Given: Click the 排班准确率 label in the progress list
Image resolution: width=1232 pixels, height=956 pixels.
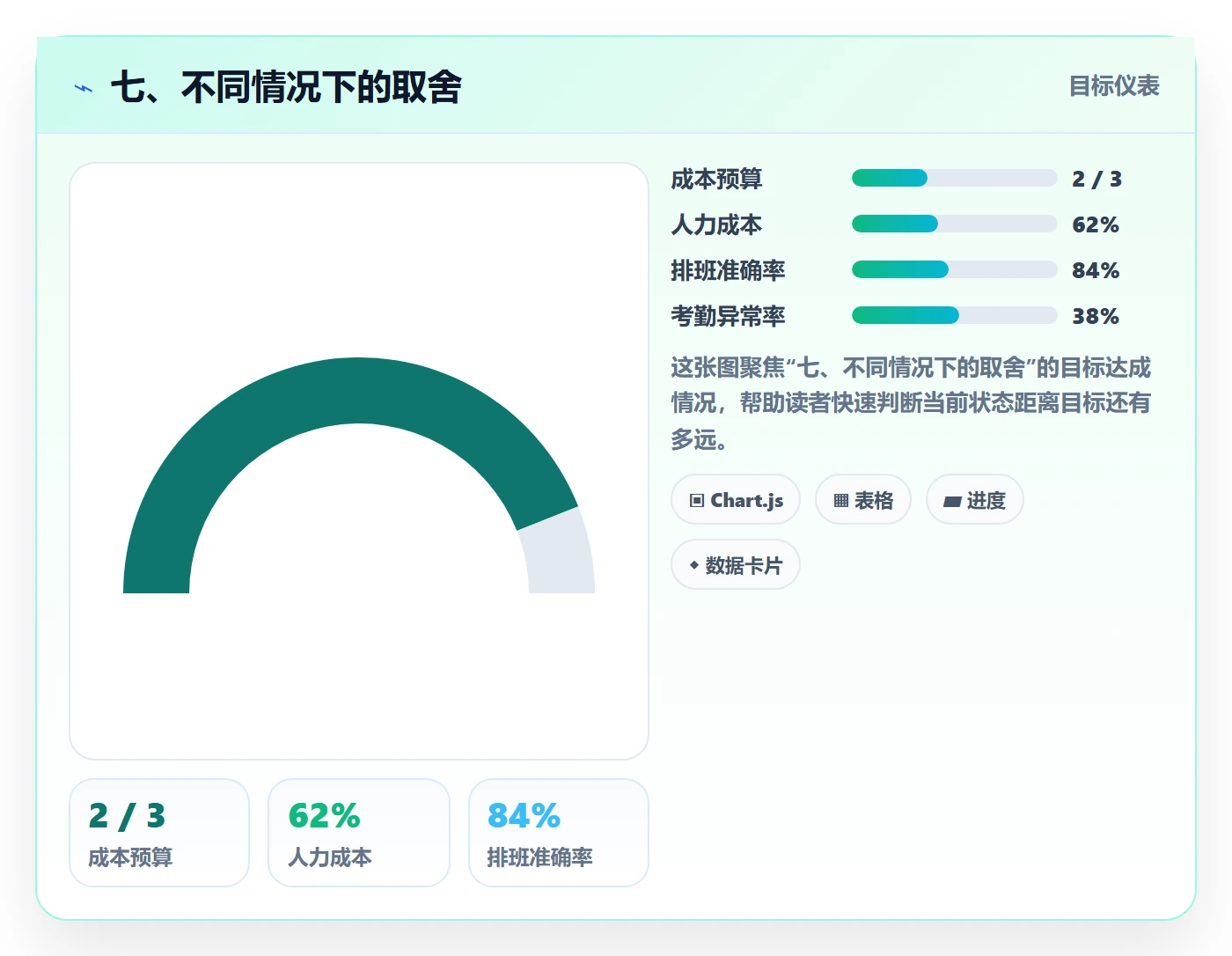Looking at the screenshot, I should 728,270.
